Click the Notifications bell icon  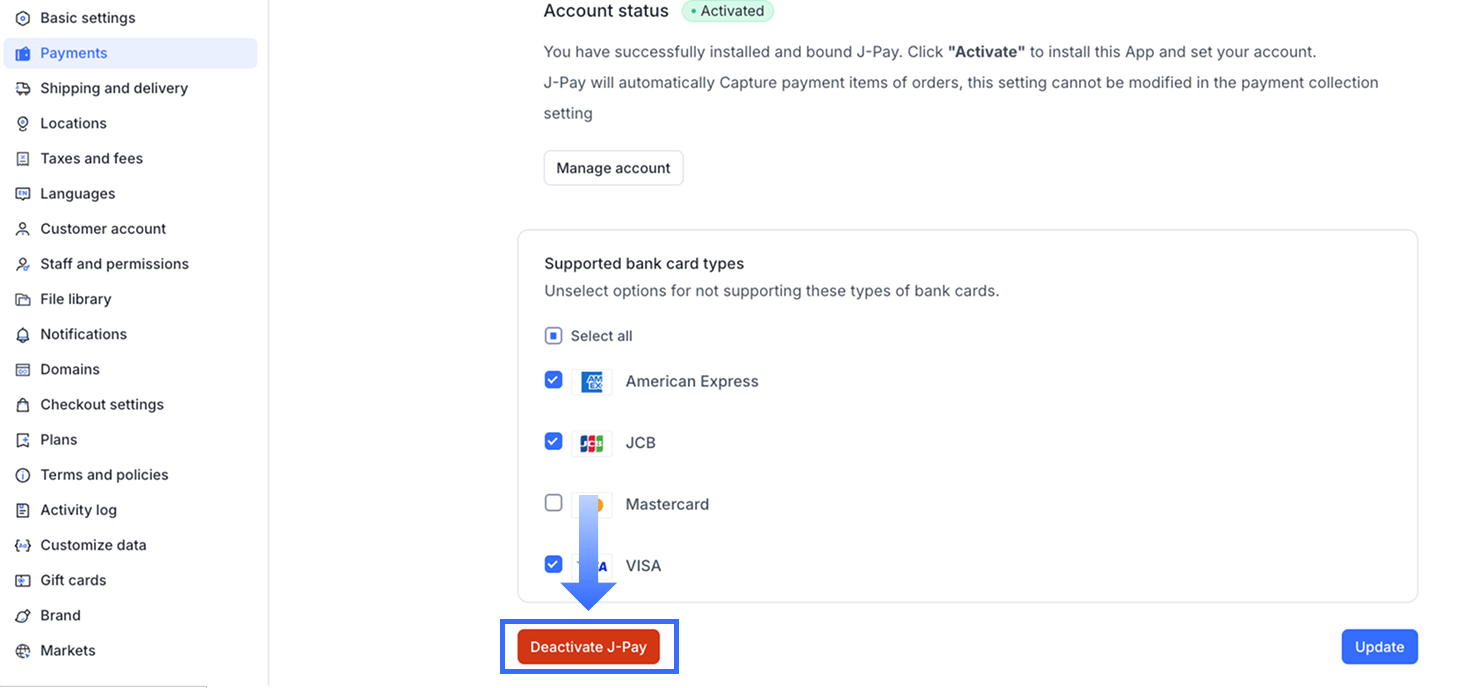(x=23, y=334)
